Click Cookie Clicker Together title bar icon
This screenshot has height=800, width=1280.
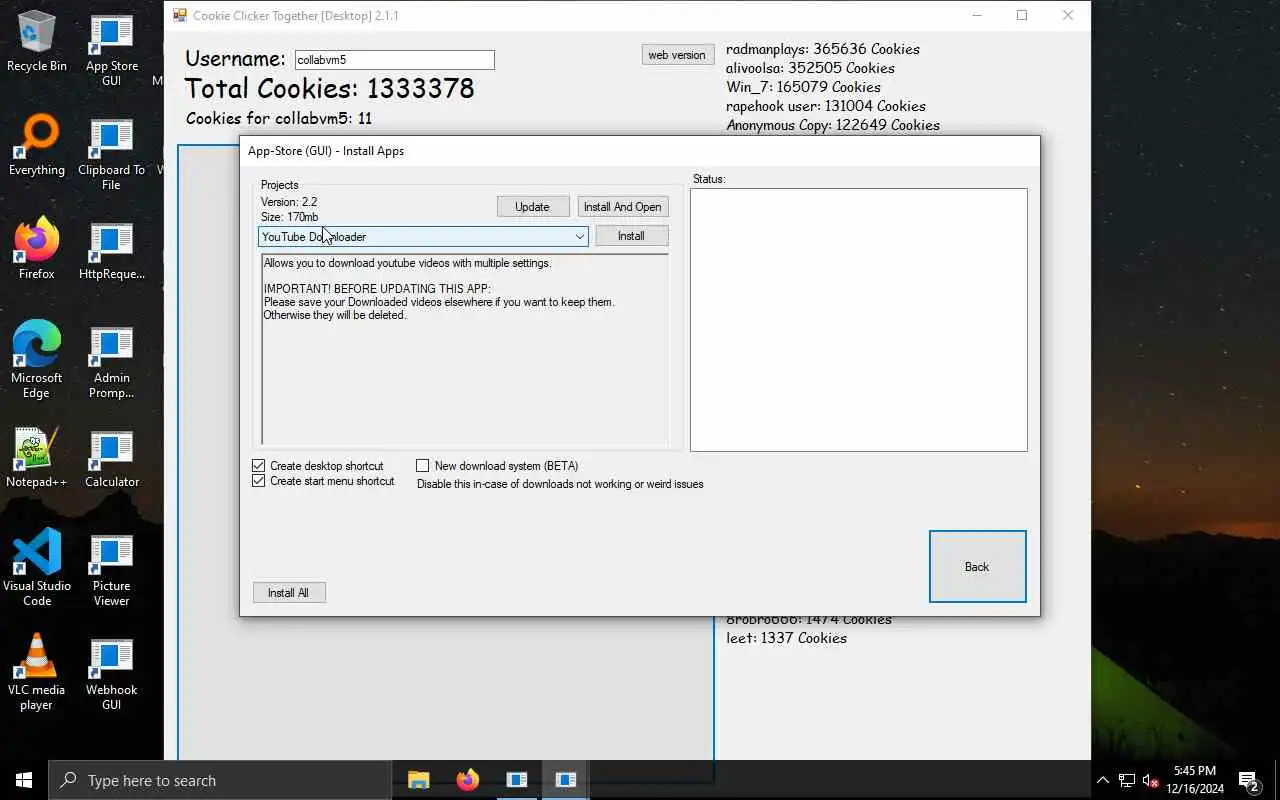coord(180,15)
